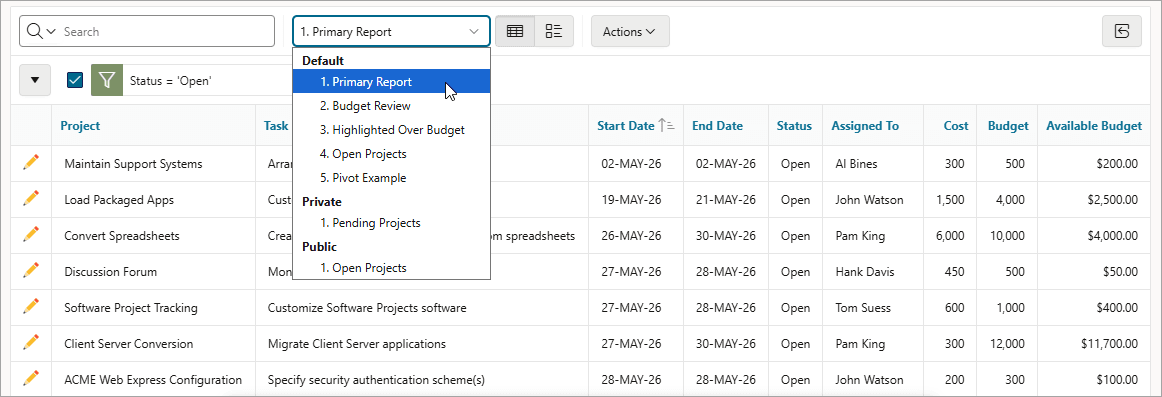Click the Cost column header
The image size is (1162, 397).
[956, 126]
